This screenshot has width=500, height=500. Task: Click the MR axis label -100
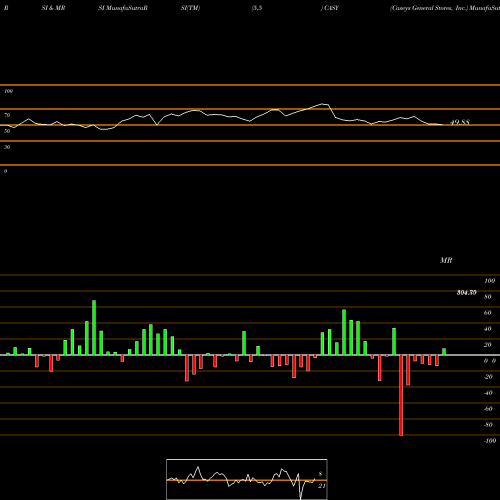pyautogui.click(x=489, y=441)
